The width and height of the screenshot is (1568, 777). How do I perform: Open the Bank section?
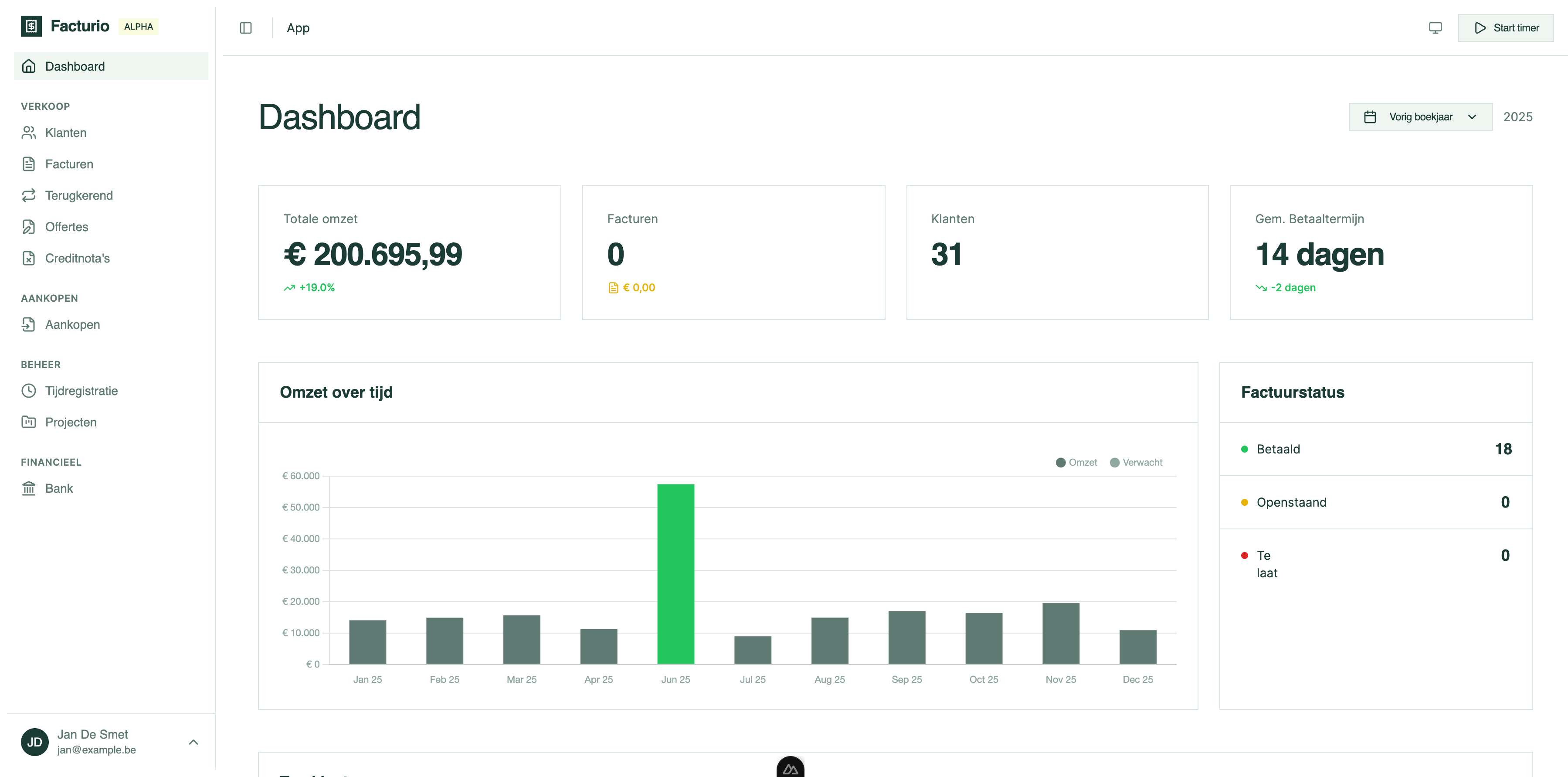[x=111, y=488]
